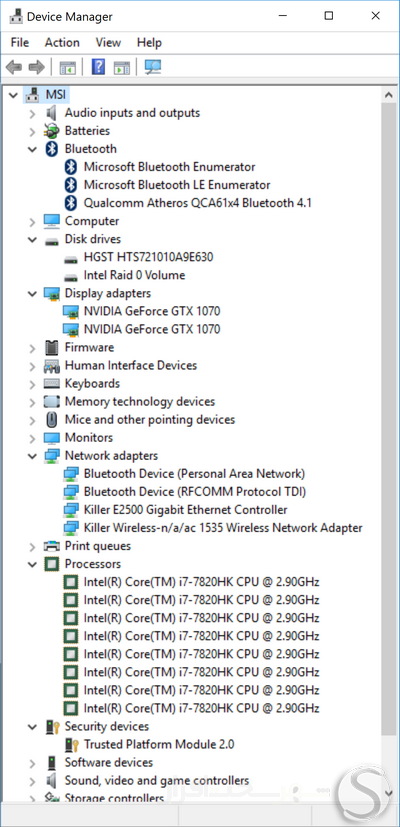Image resolution: width=400 pixels, height=827 pixels.
Task: Open the Action menu
Action: [x=62, y=43]
